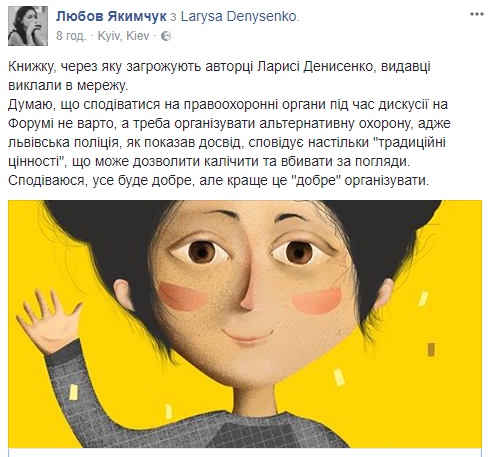489x457 pixels.
Task: Open the post options three-dots menu
Action: (477, 14)
